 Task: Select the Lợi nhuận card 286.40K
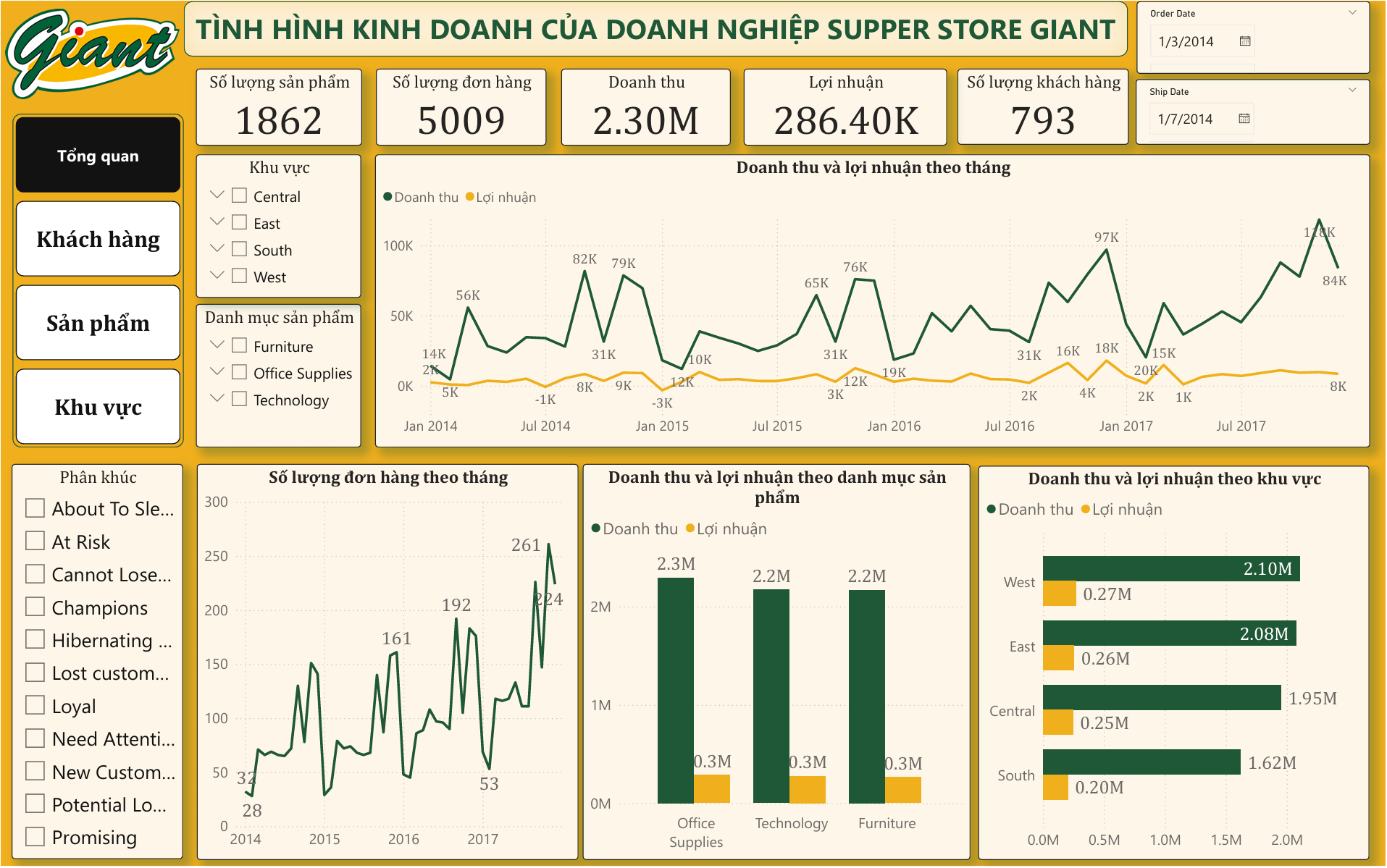pyautogui.click(x=845, y=106)
